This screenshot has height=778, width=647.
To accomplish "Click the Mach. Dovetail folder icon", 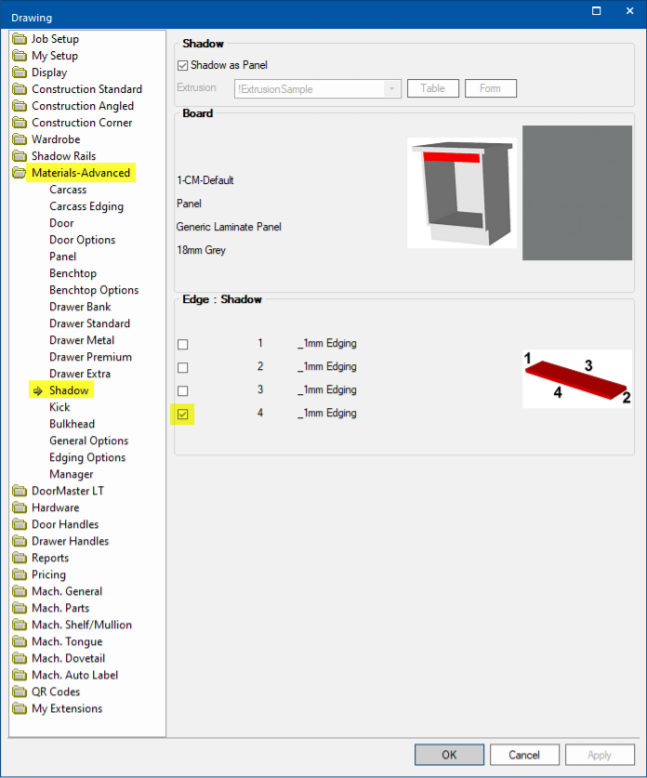I will (19, 658).
